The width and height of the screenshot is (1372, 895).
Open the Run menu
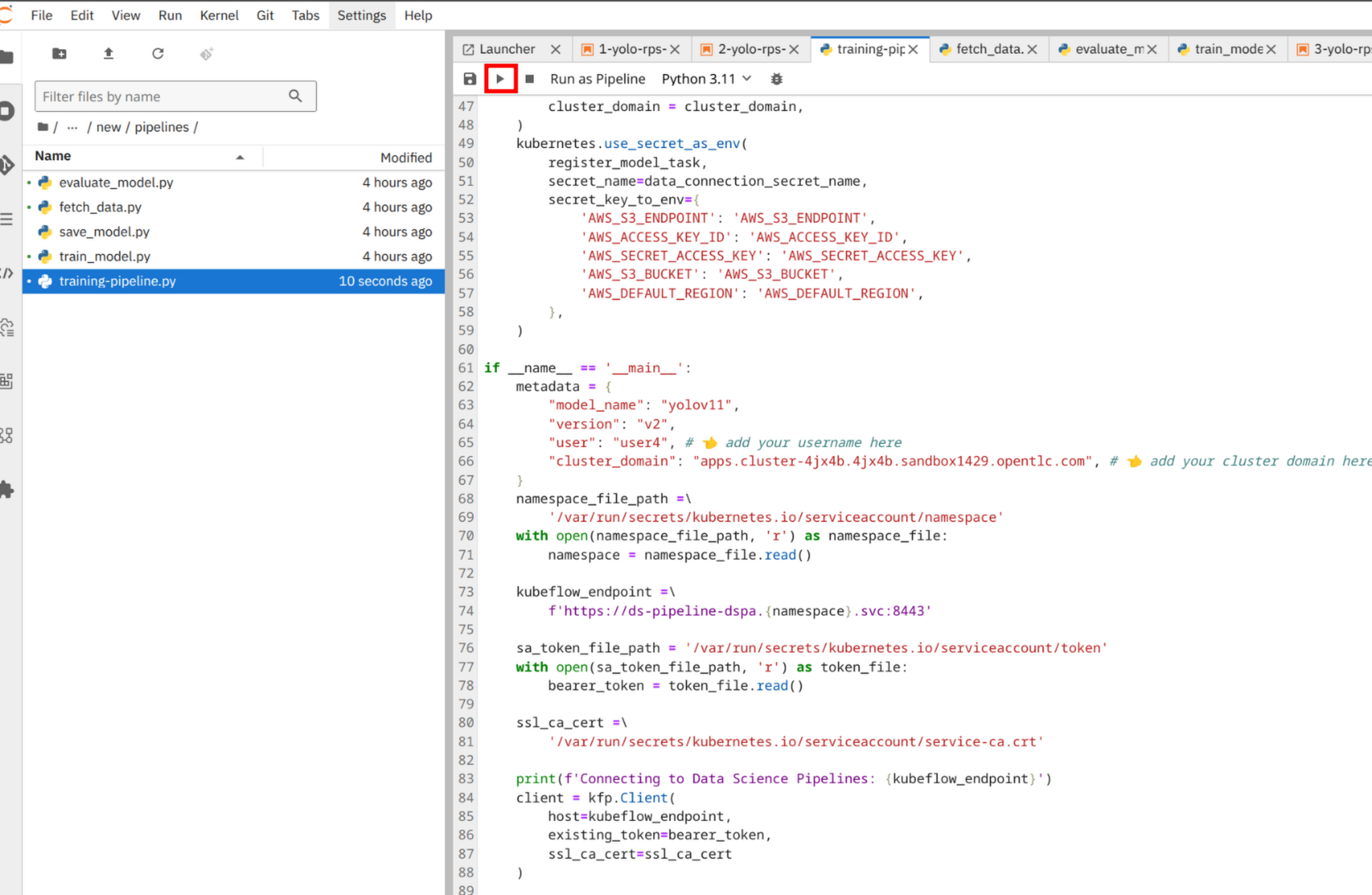170,15
